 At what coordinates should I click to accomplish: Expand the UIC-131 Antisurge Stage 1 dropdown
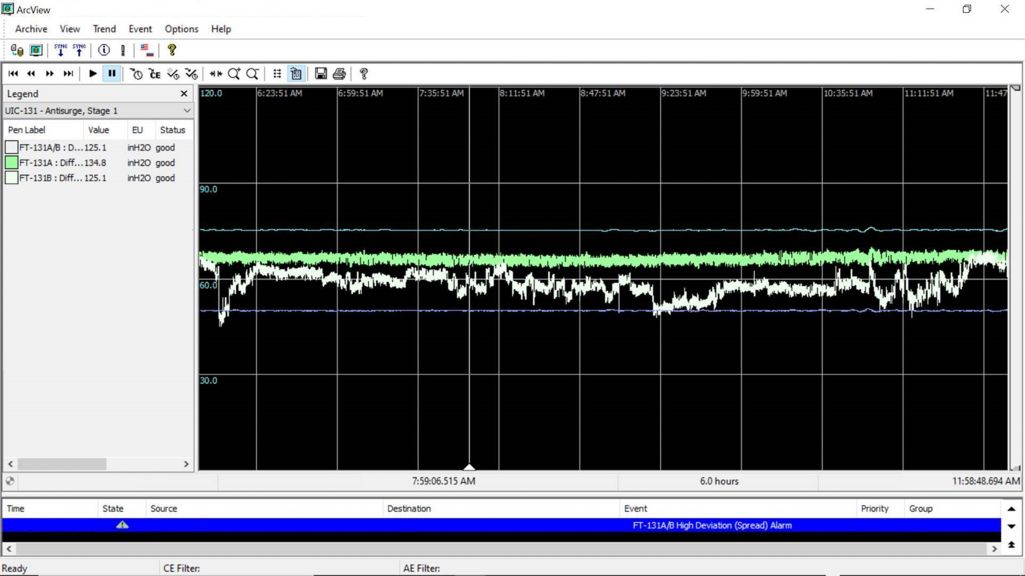point(187,111)
